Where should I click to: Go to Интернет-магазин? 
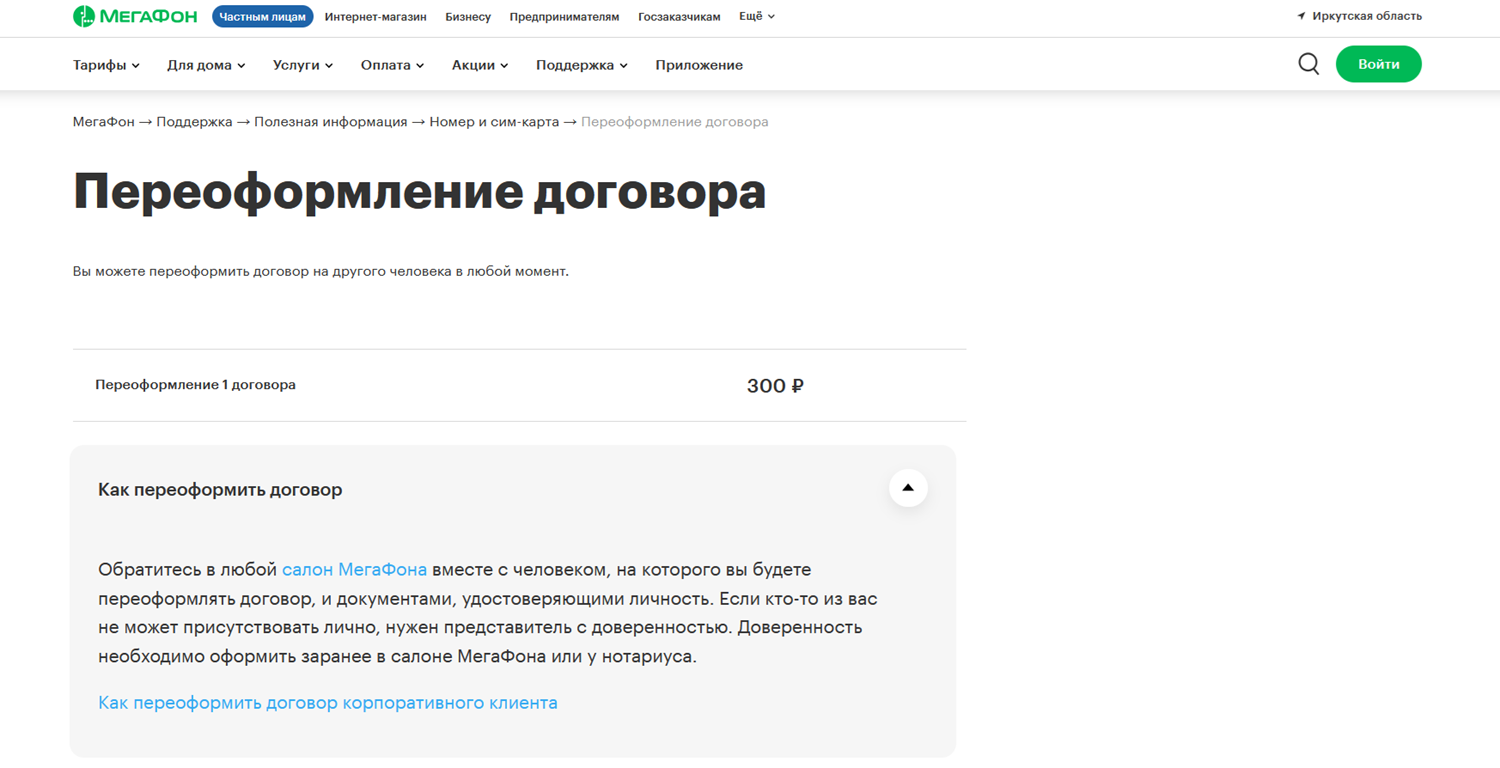[376, 17]
